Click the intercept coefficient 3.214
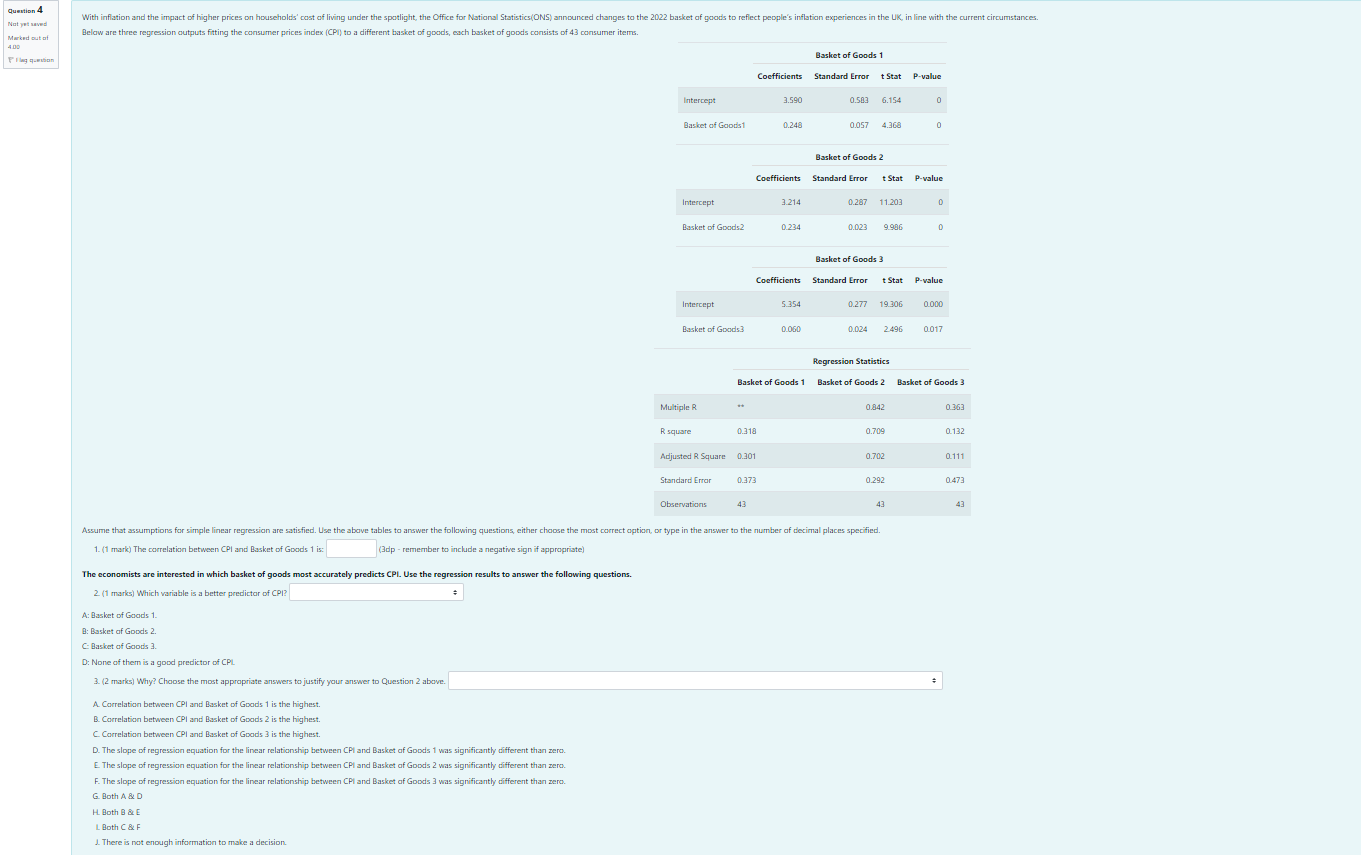 (790, 202)
